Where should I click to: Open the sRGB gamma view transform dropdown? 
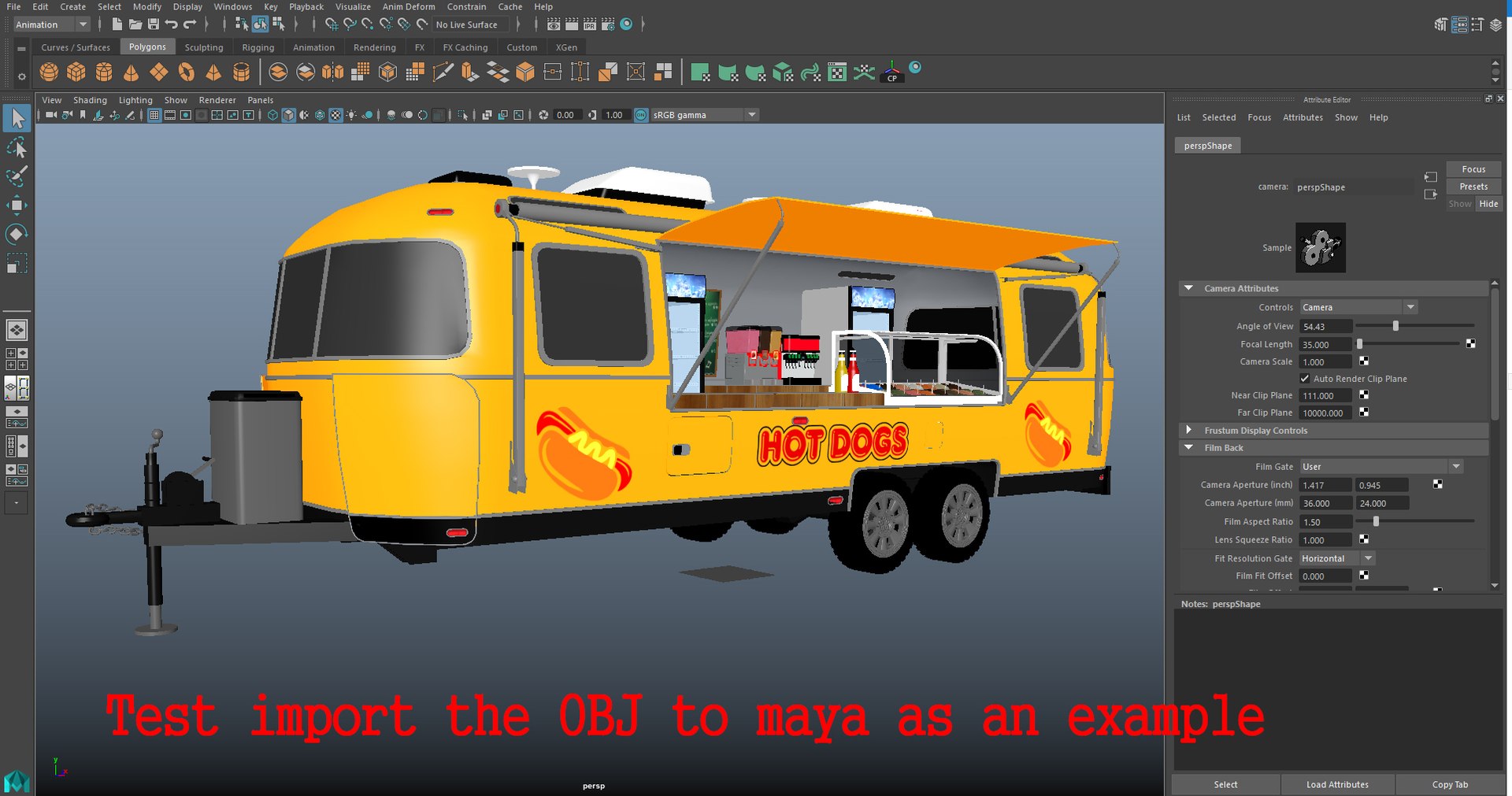pos(705,115)
